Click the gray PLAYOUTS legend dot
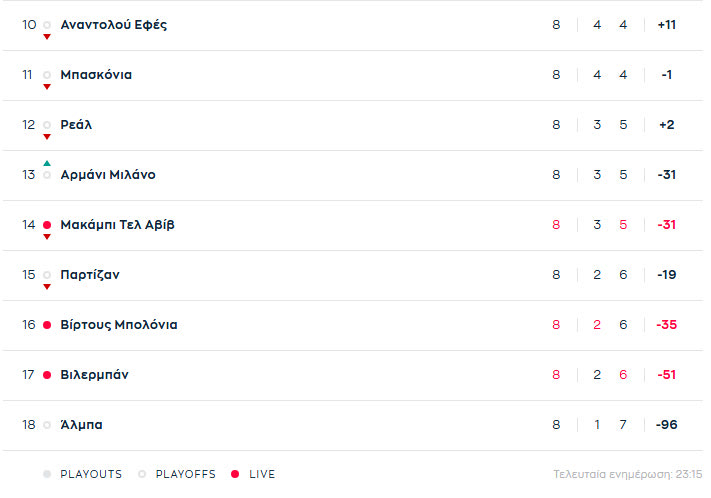This screenshot has width=711, height=498. (47, 474)
